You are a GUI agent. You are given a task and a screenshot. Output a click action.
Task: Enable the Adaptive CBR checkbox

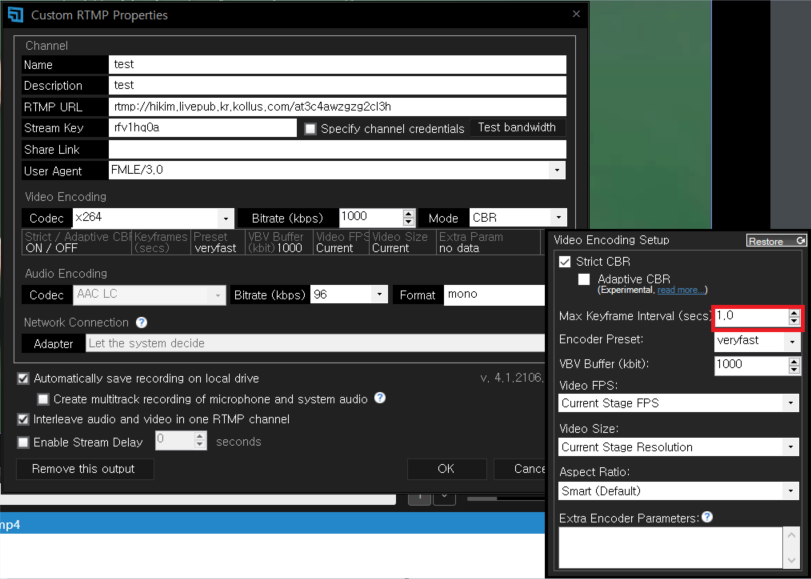584,279
